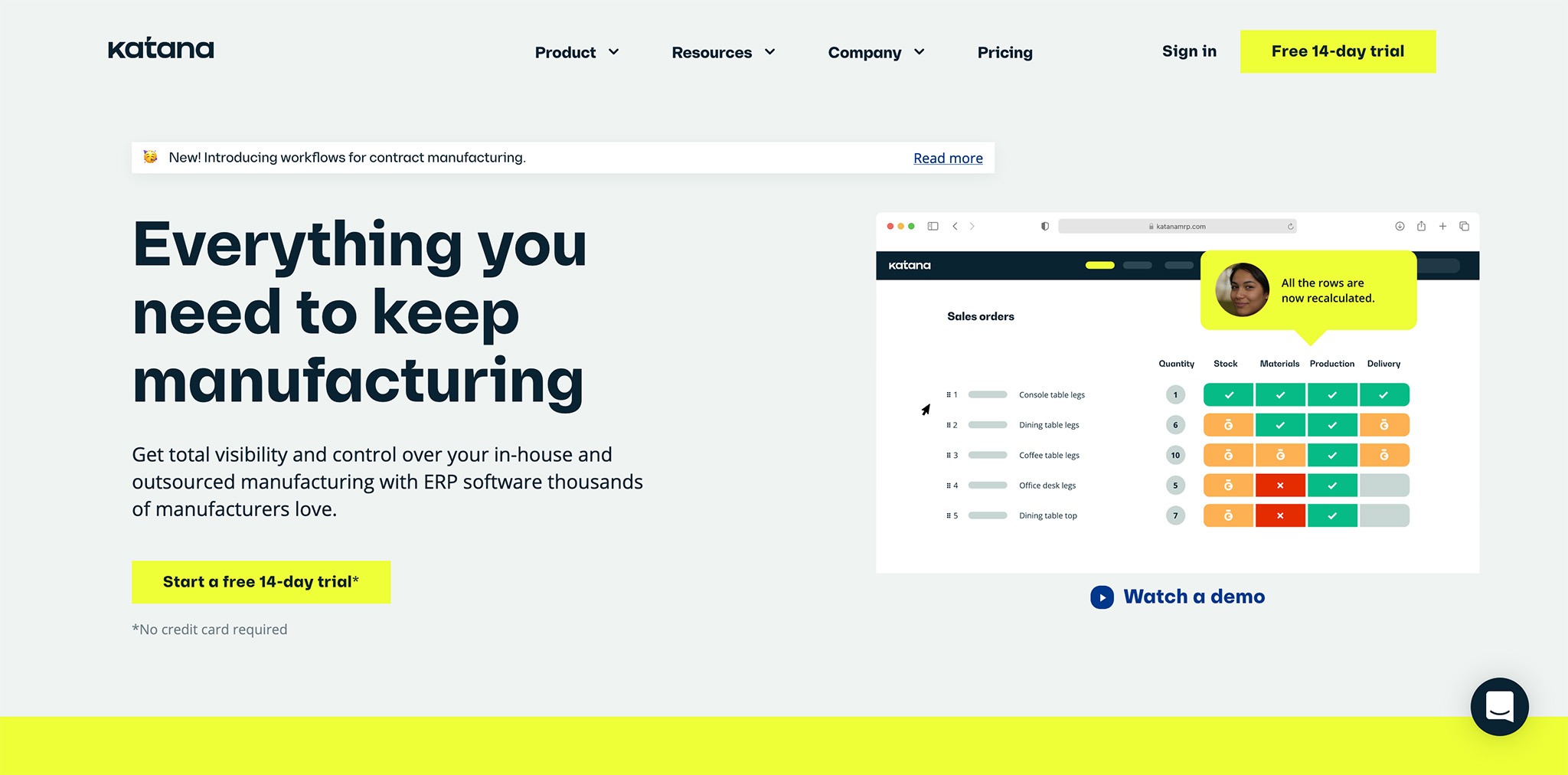Click the Free 14-day trial button

tap(1338, 51)
